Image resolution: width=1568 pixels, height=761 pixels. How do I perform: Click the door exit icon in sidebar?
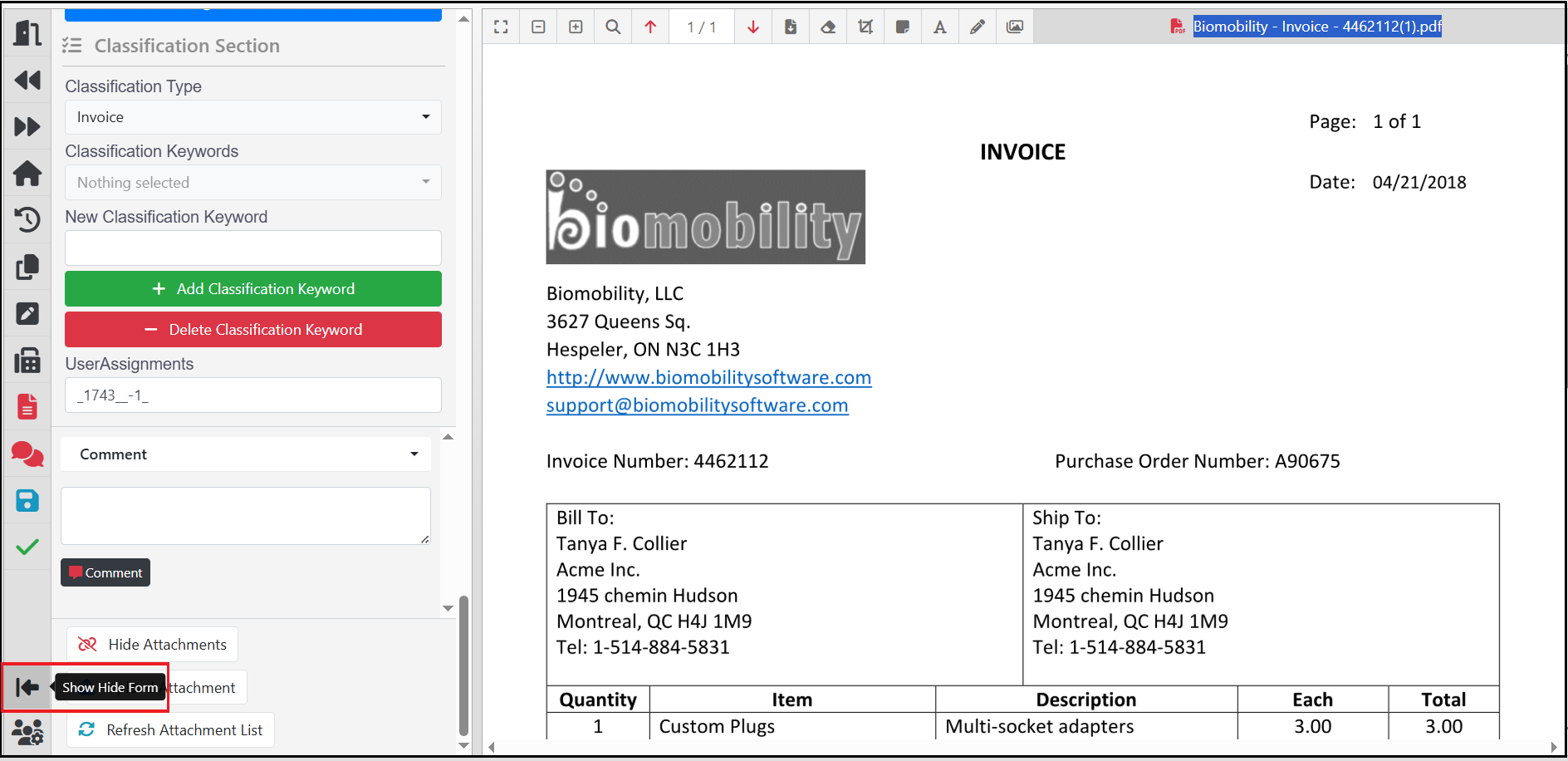[x=27, y=33]
